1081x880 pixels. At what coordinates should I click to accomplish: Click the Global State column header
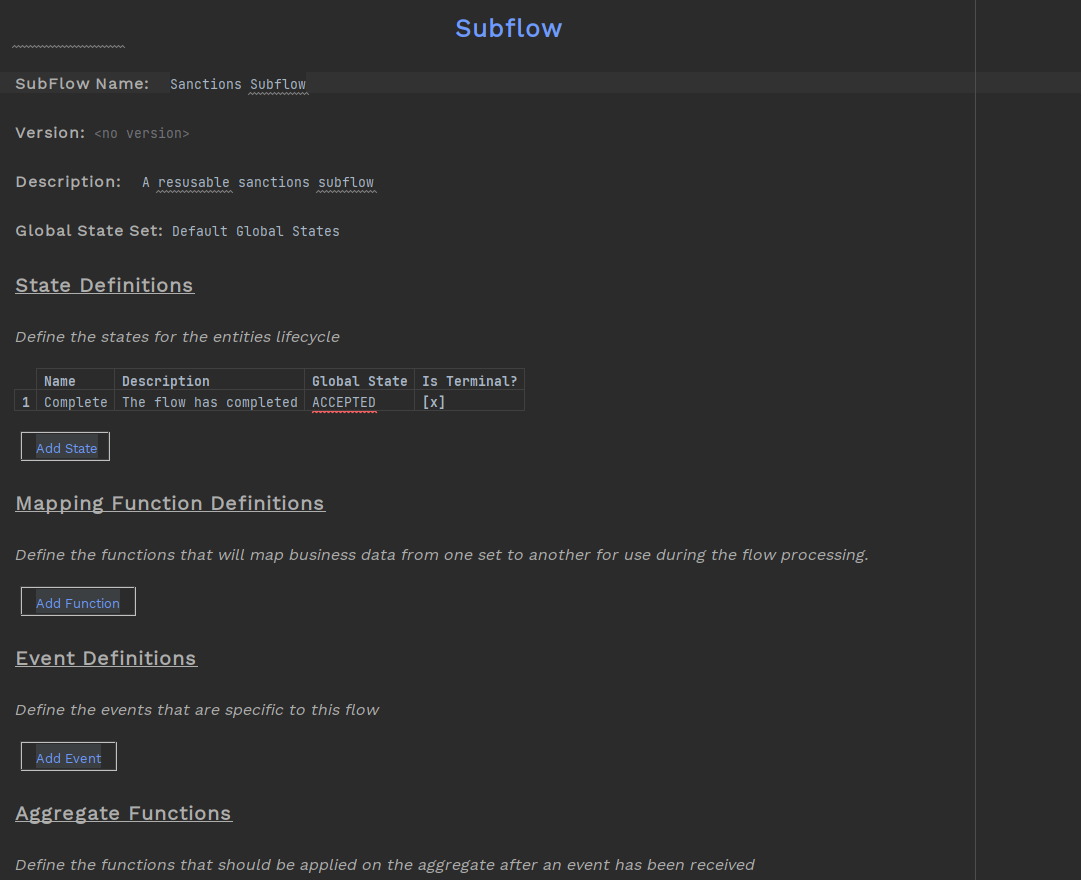coord(359,381)
